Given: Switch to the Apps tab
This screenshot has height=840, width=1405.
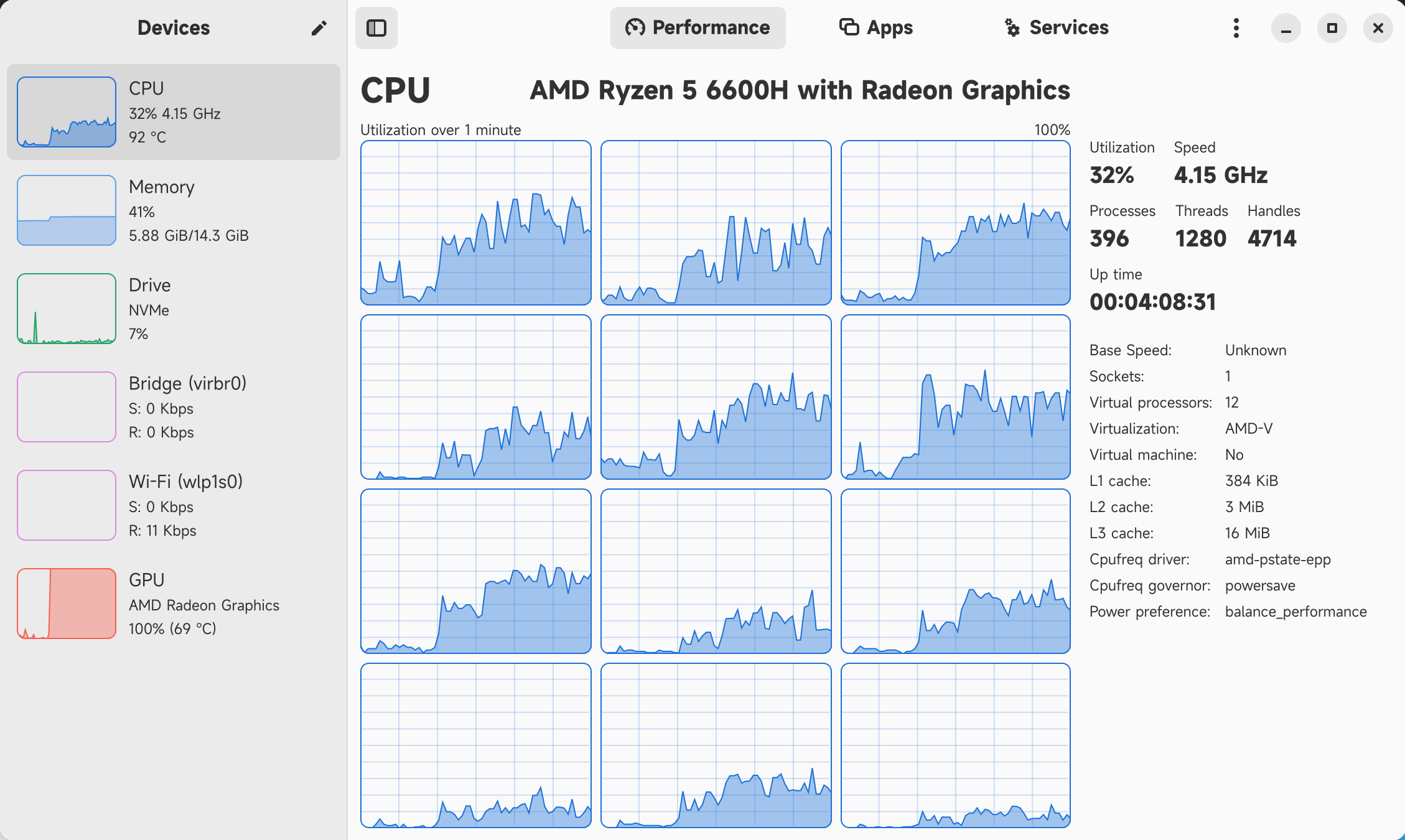Looking at the screenshot, I should pos(876,28).
